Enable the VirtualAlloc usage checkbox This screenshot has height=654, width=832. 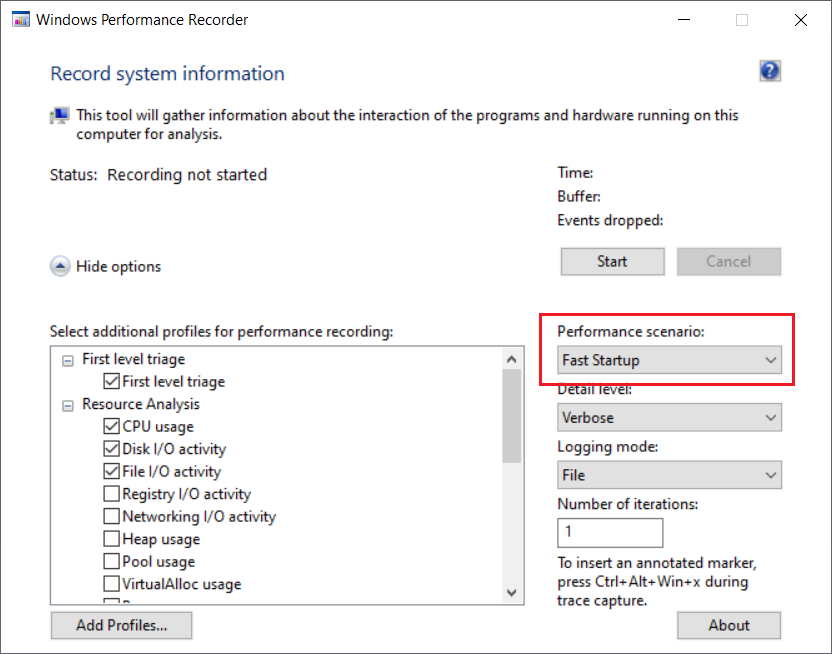[111, 583]
